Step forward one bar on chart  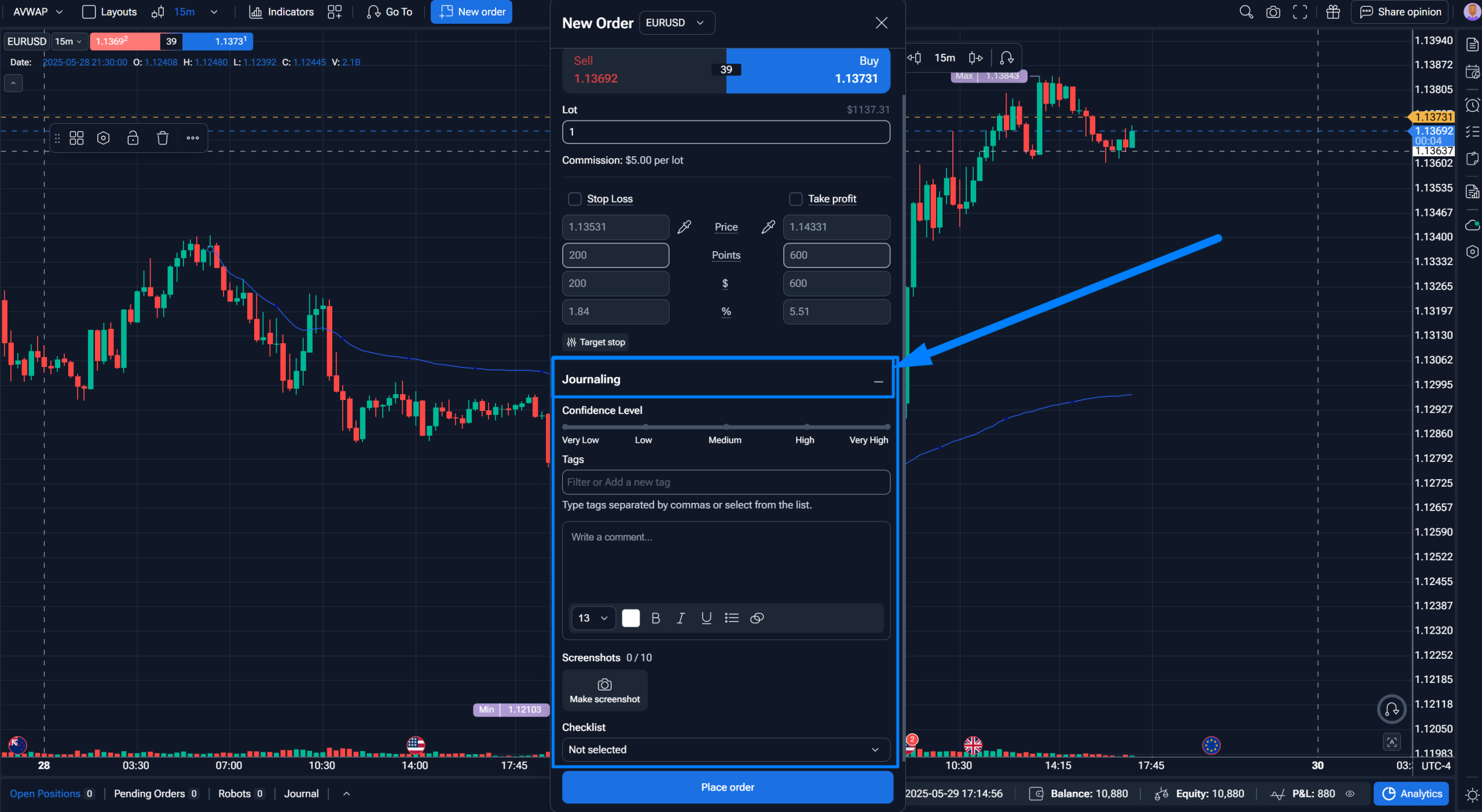pos(976,58)
